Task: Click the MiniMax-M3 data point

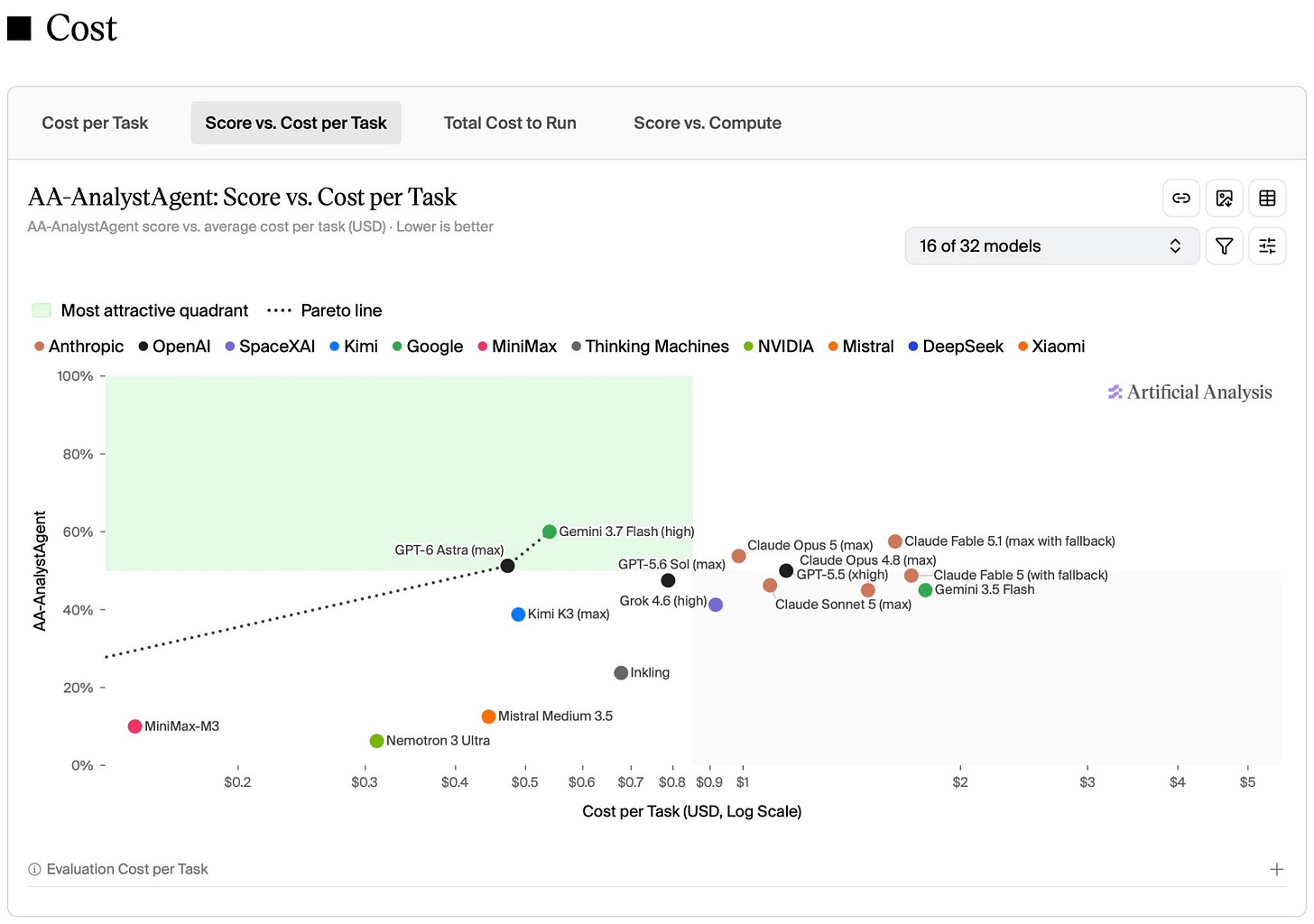Action: point(134,726)
